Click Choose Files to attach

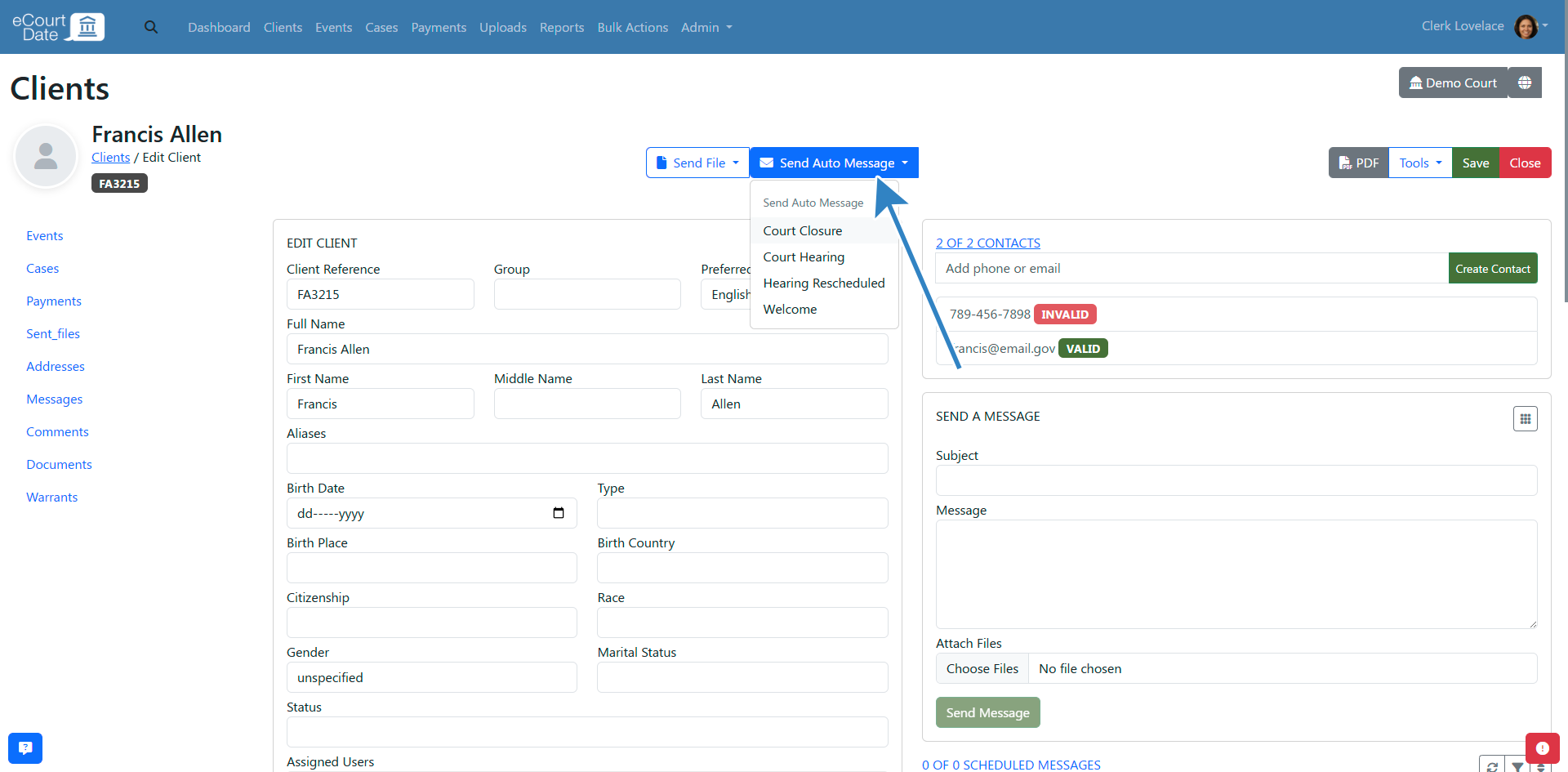982,668
